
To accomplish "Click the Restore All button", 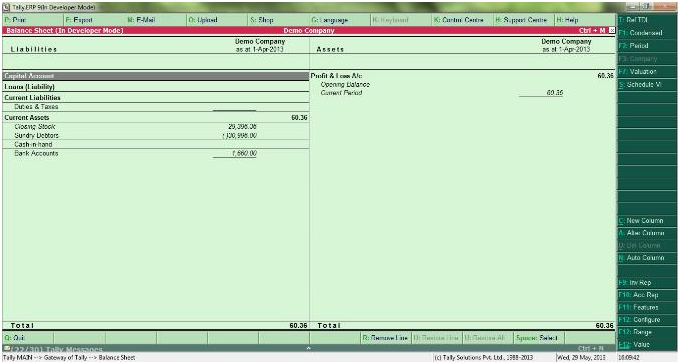I will (x=488, y=338).
